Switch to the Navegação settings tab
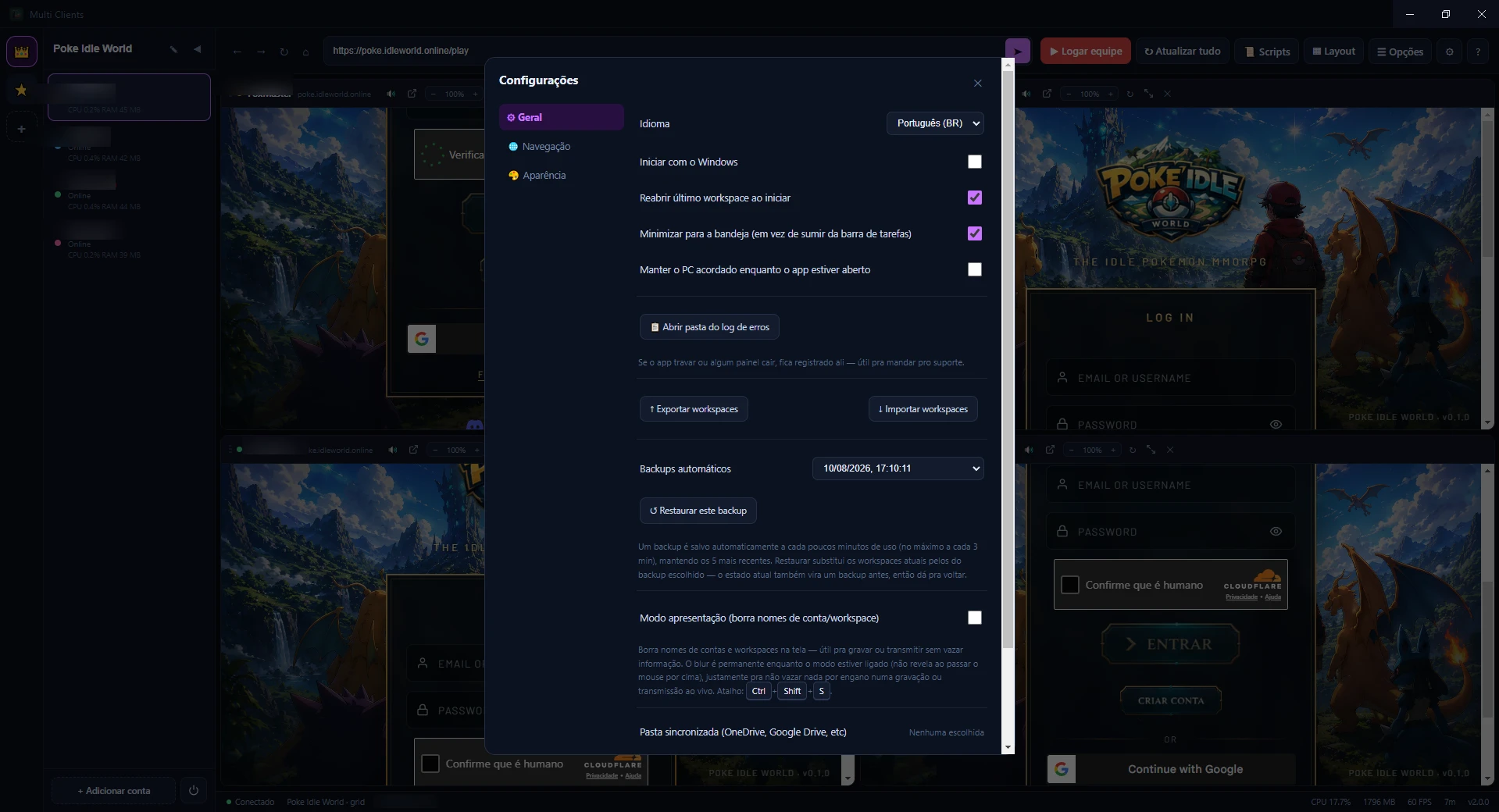1499x812 pixels. [x=562, y=146]
